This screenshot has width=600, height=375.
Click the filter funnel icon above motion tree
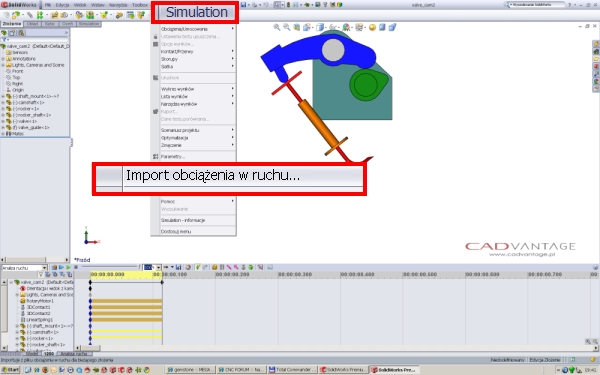tap(41, 274)
